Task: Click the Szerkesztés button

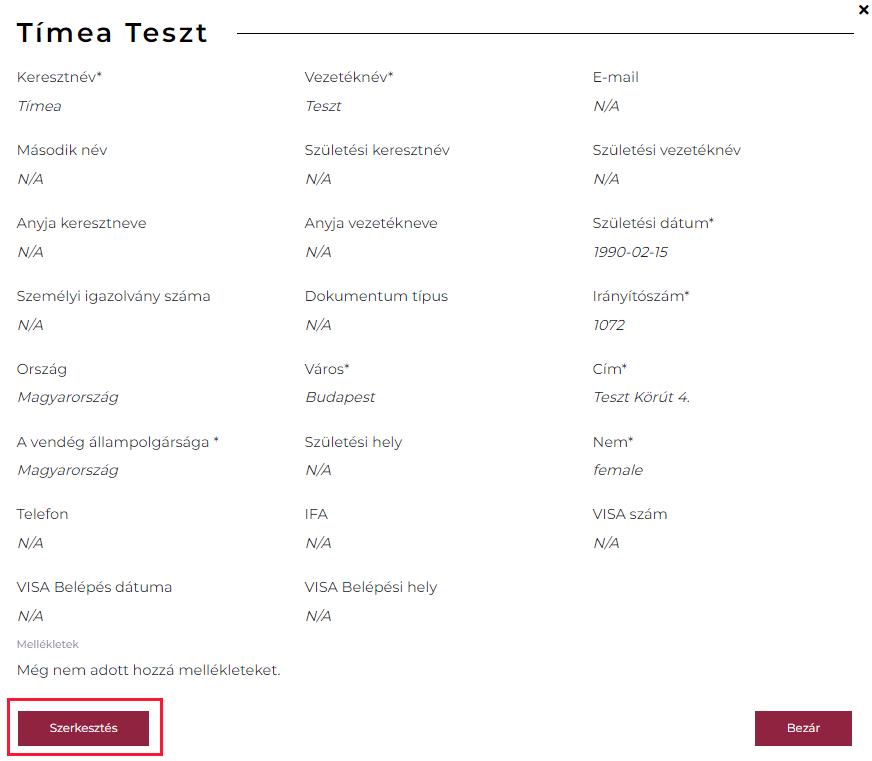Action: (x=83, y=728)
